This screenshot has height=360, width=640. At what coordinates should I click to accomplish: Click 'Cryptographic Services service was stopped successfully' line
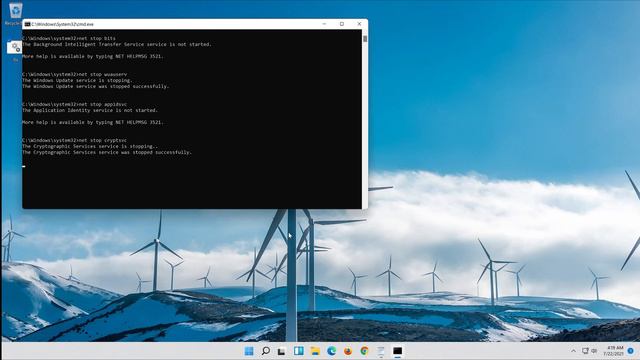[x=107, y=152]
